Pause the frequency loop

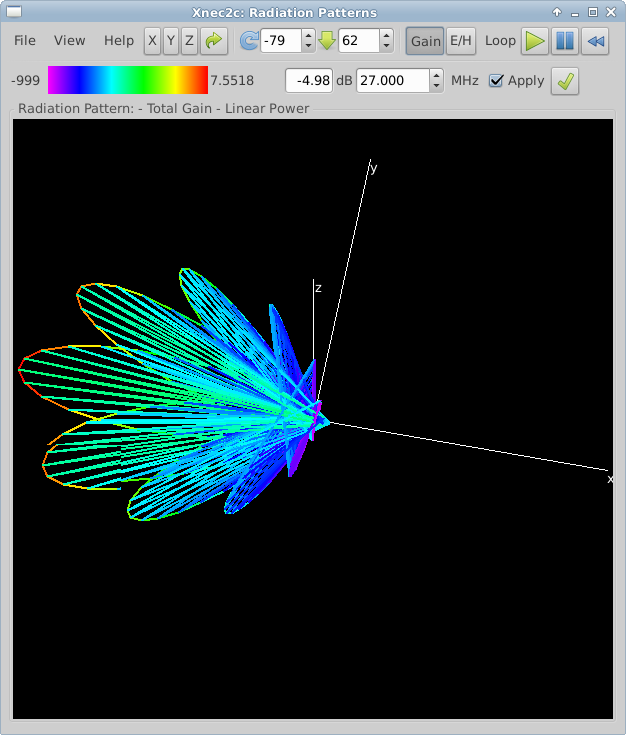click(x=565, y=41)
